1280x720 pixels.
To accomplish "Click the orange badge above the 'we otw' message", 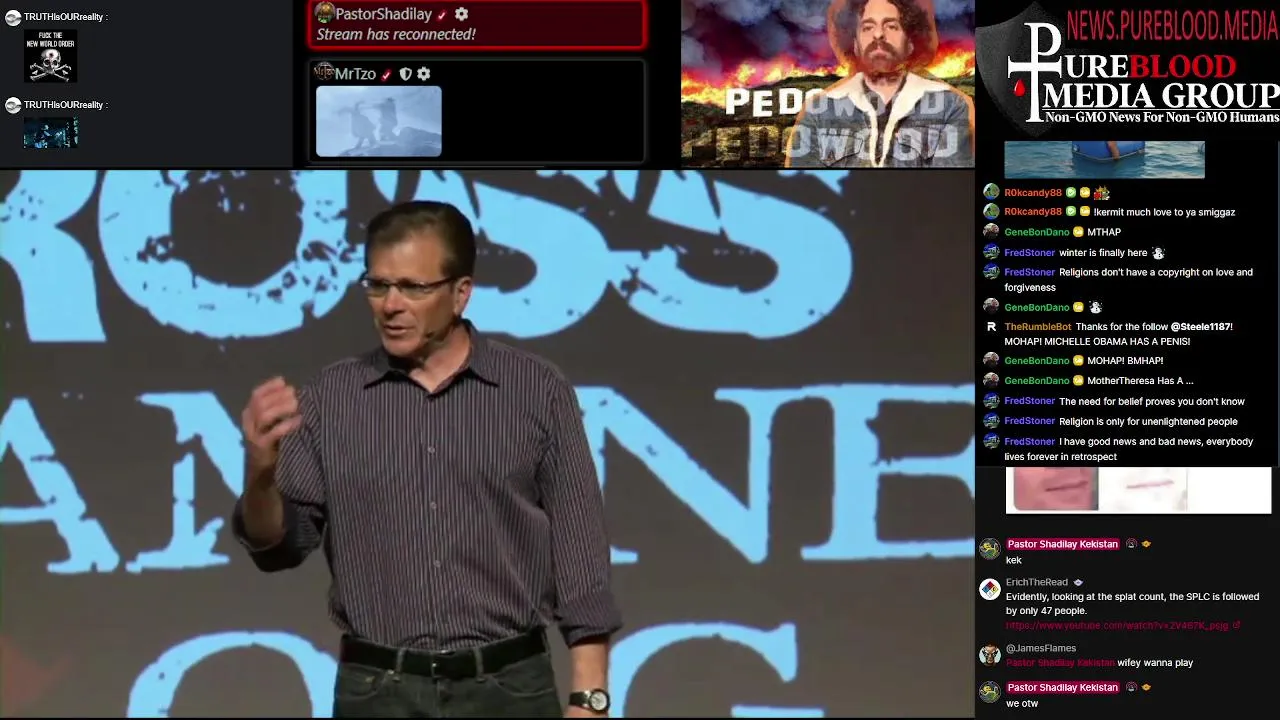I will [1146, 688].
